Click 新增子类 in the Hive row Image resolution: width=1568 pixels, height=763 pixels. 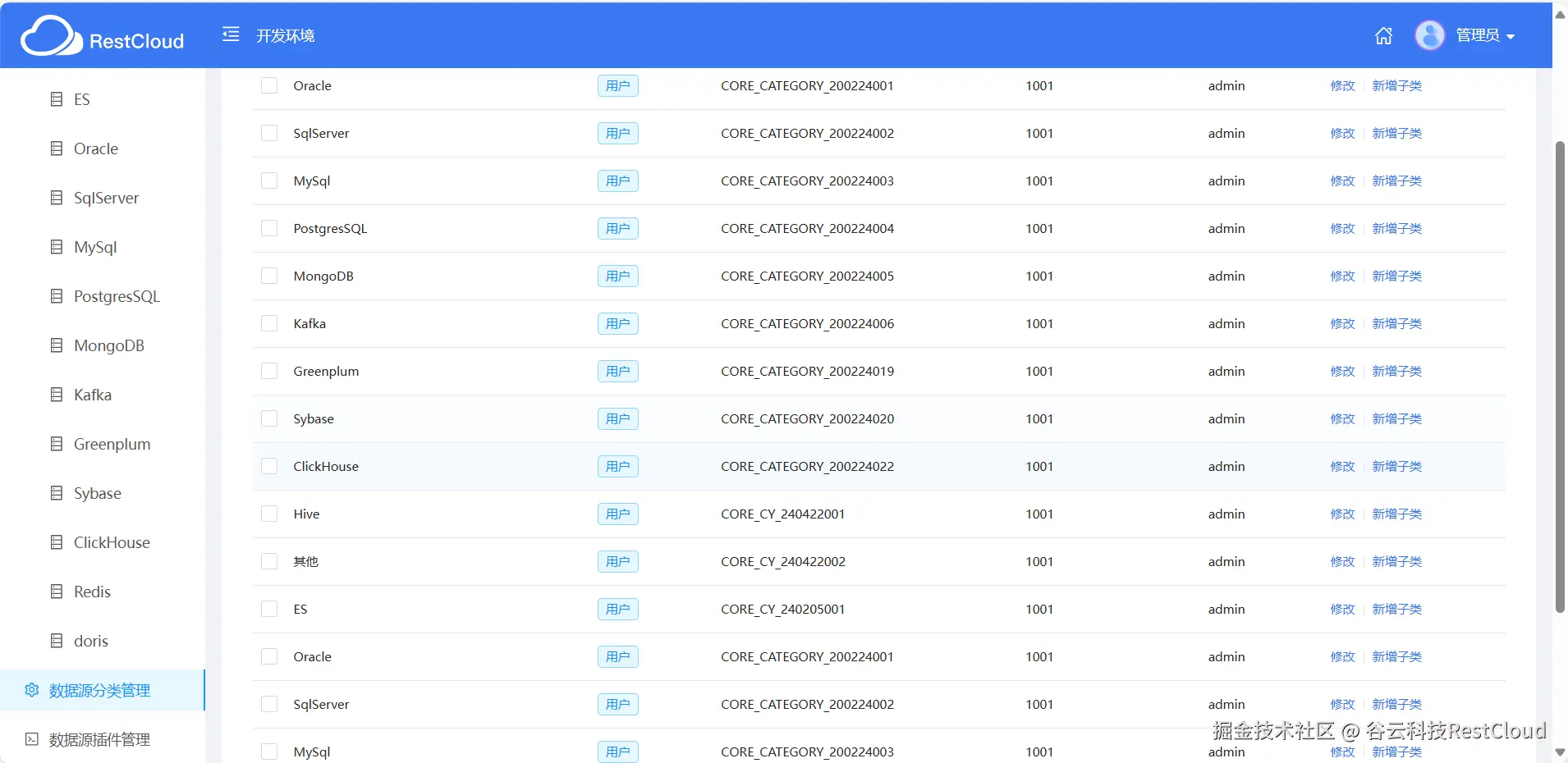coord(1396,514)
